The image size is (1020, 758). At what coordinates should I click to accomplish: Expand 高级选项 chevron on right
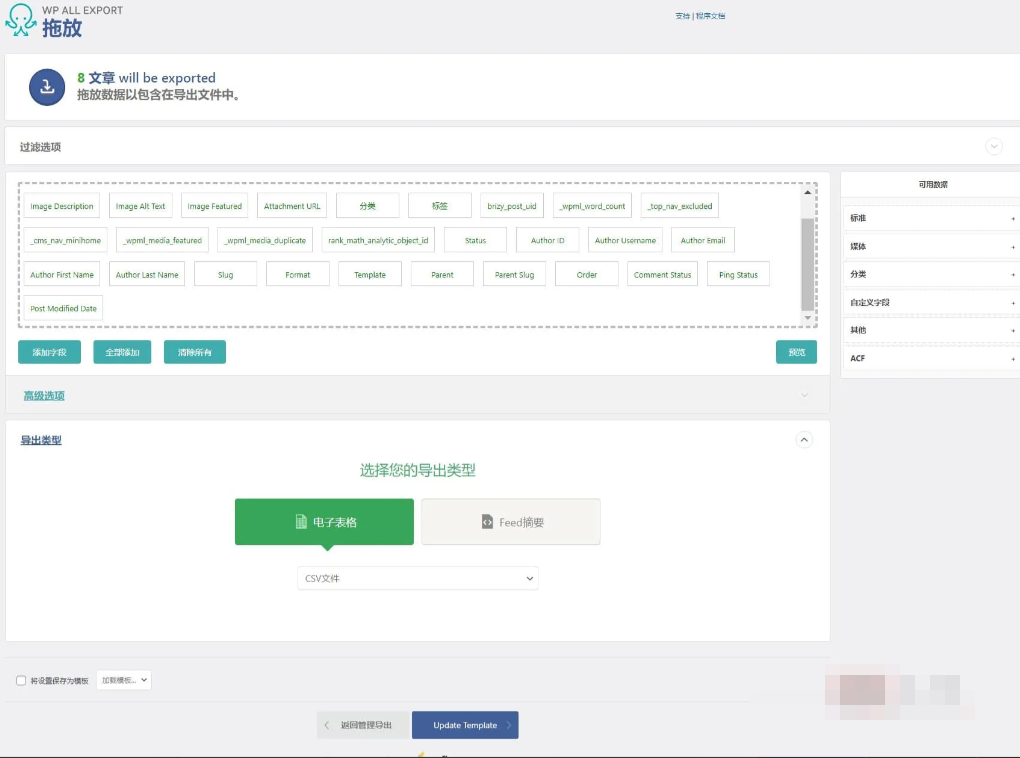click(x=804, y=395)
